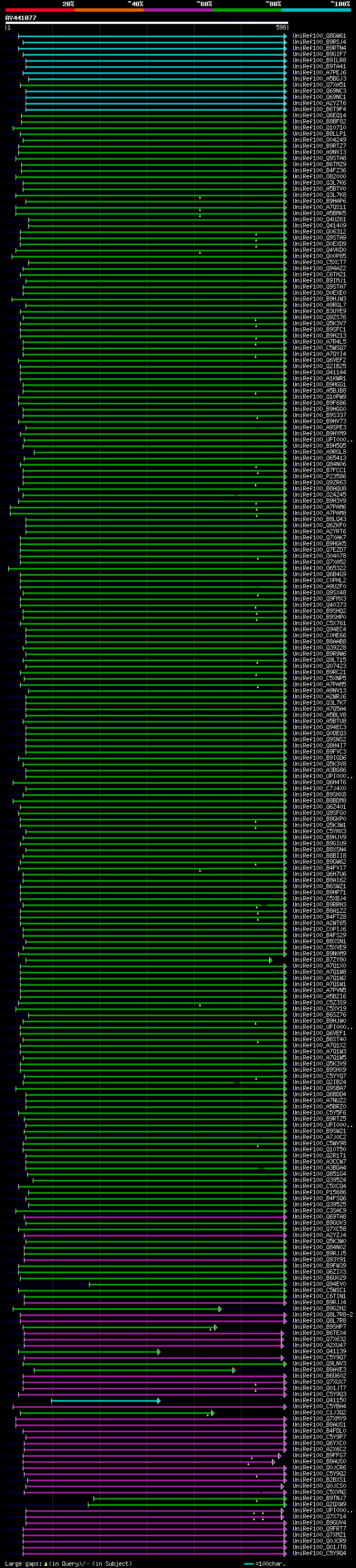Click the short cyan alignment bar for Q41150

[x=106, y=1401]
